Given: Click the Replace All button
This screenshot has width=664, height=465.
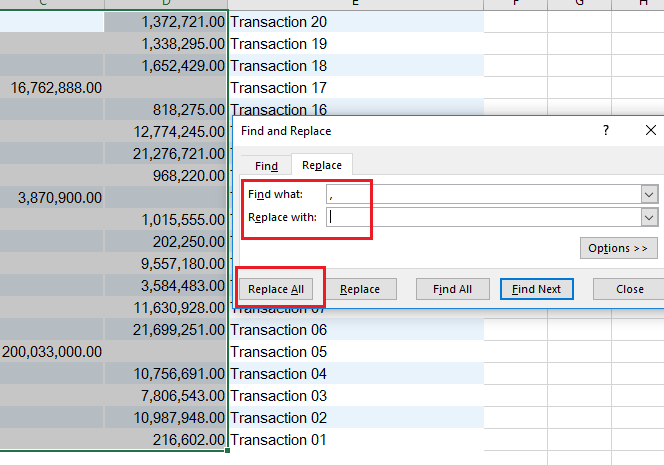Looking at the screenshot, I should coord(276,289).
